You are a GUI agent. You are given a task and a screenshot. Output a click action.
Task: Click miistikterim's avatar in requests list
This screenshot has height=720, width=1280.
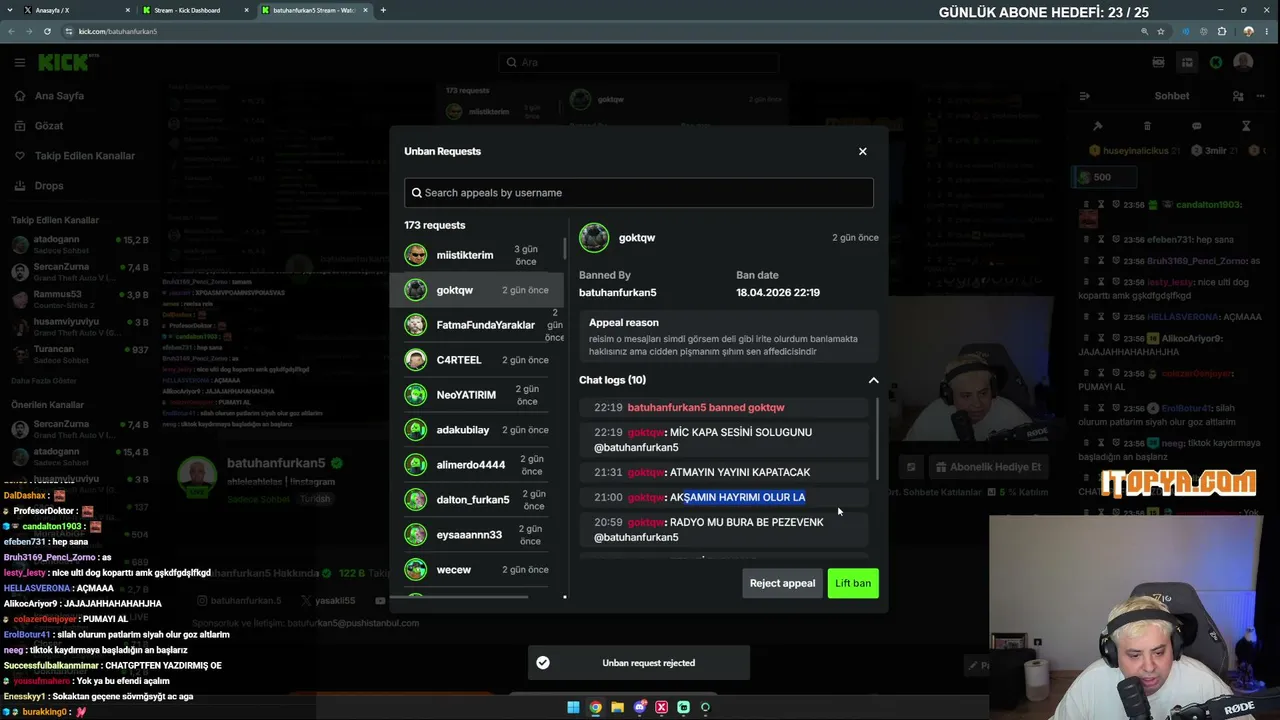[415, 255]
